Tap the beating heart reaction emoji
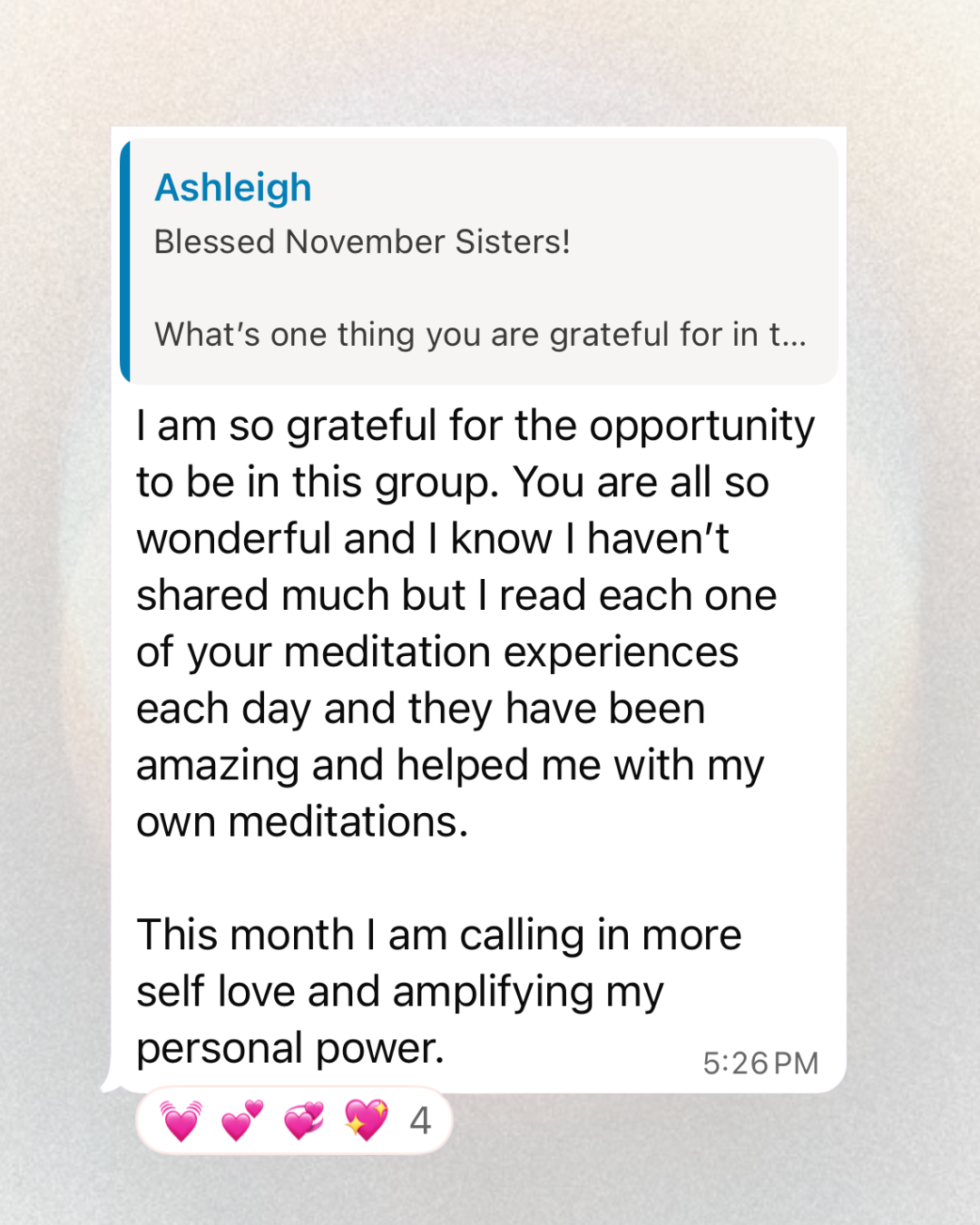 (x=181, y=1121)
